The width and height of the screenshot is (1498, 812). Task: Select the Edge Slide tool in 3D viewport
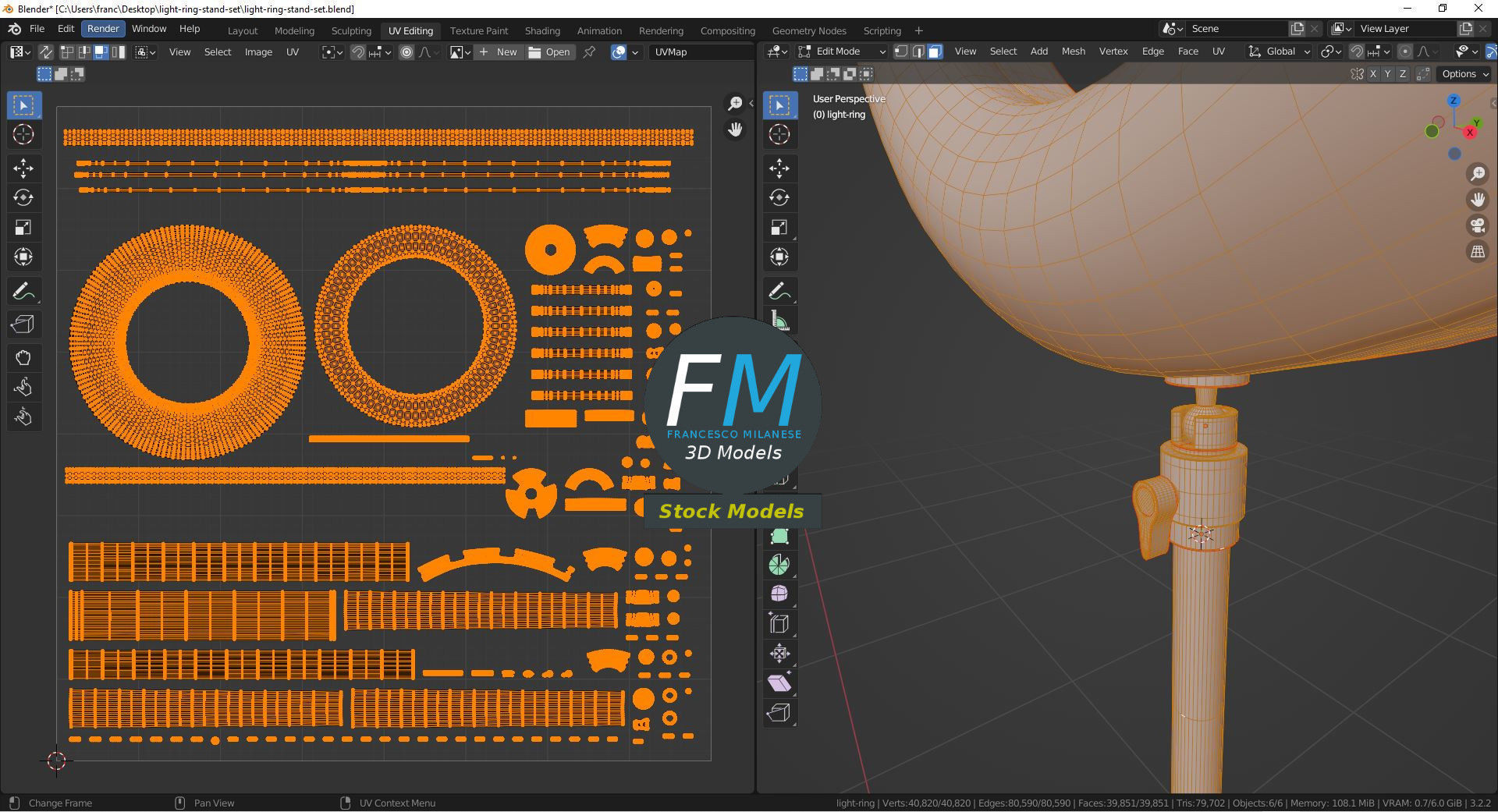[x=779, y=624]
